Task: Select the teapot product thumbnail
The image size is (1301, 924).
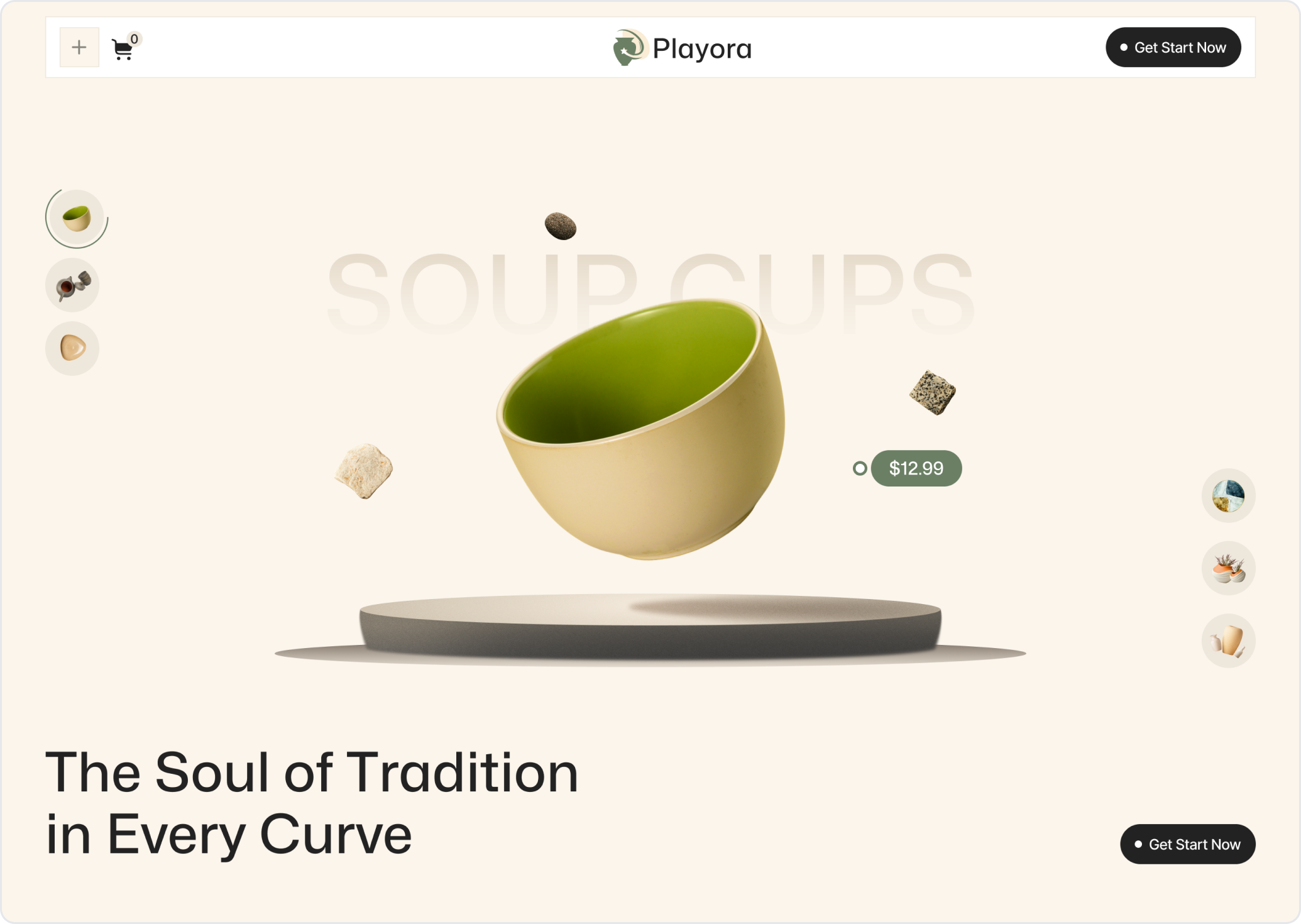Action: (x=72, y=285)
